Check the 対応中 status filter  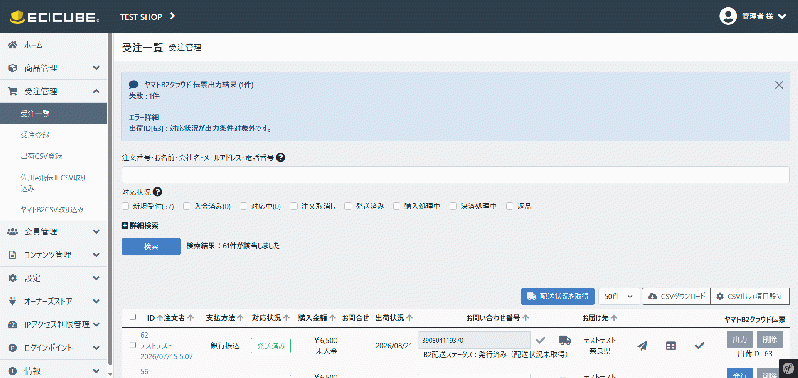pyautogui.click(x=244, y=206)
